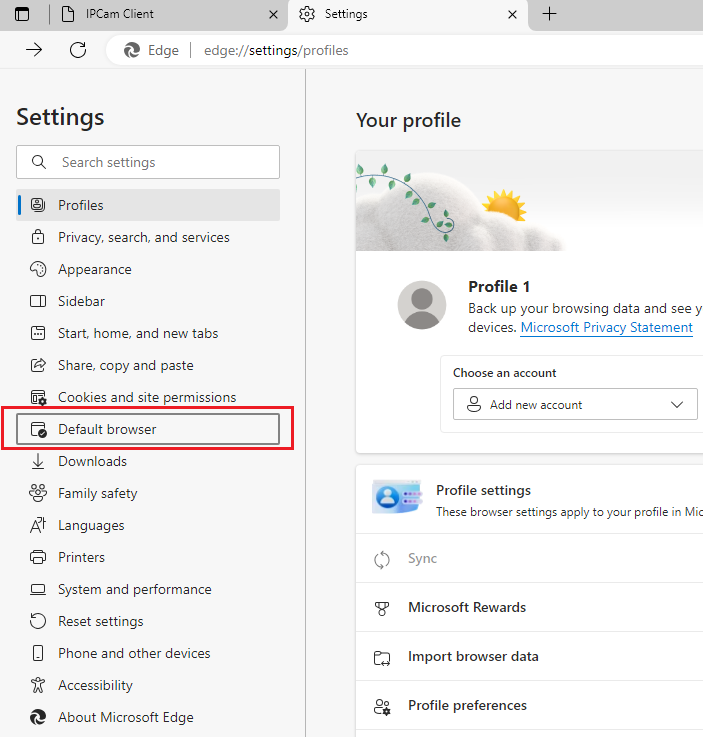Close the IPCam Client tab
The height and width of the screenshot is (737, 703).
coord(273,14)
